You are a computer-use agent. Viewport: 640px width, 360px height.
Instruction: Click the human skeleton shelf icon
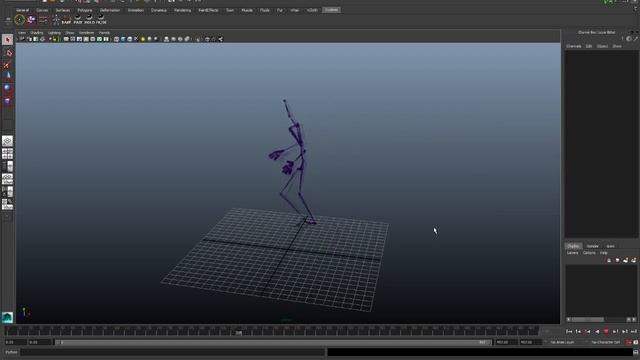pyautogui.click(x=56, y=20)
